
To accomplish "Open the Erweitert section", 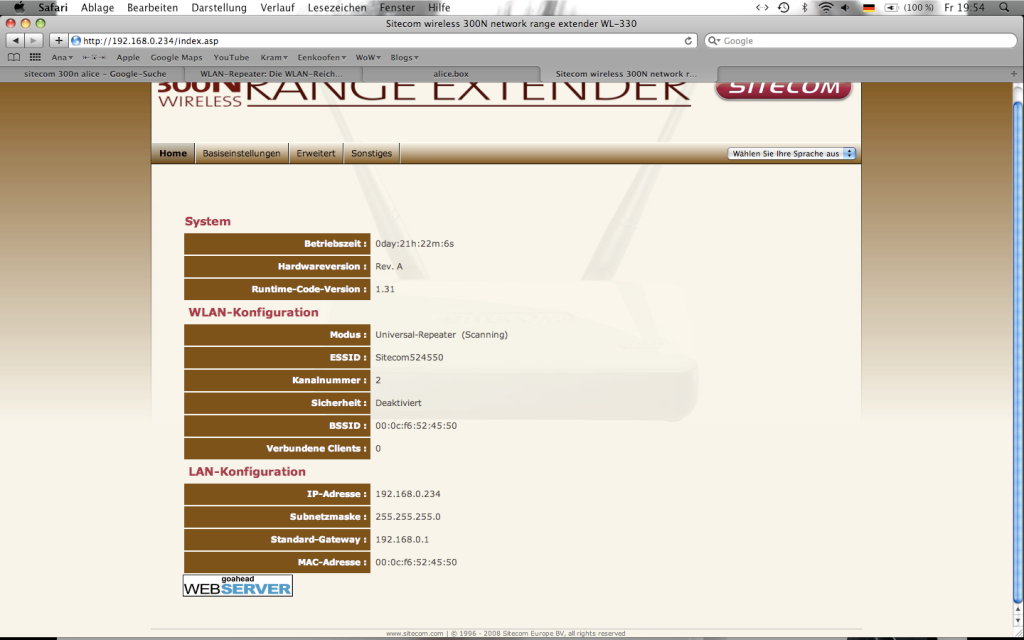I will [316, 153].
